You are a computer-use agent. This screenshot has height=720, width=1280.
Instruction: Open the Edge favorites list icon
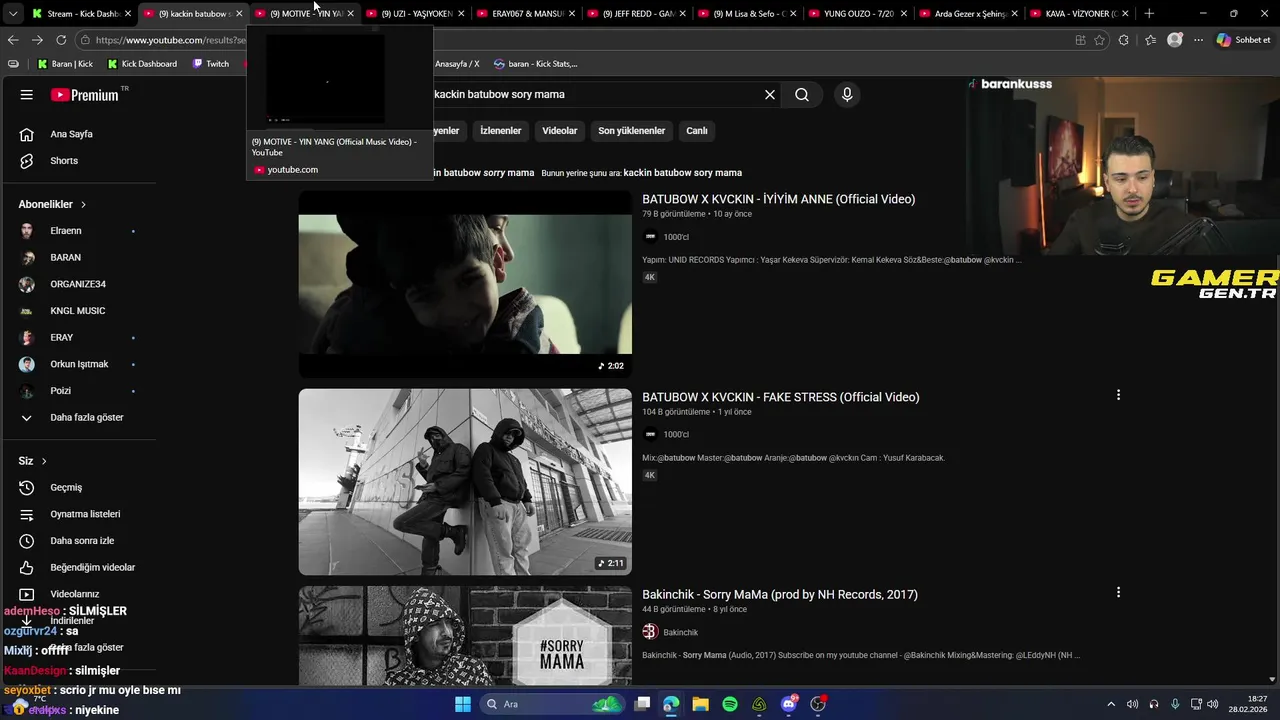click(x=1150, y=40)
